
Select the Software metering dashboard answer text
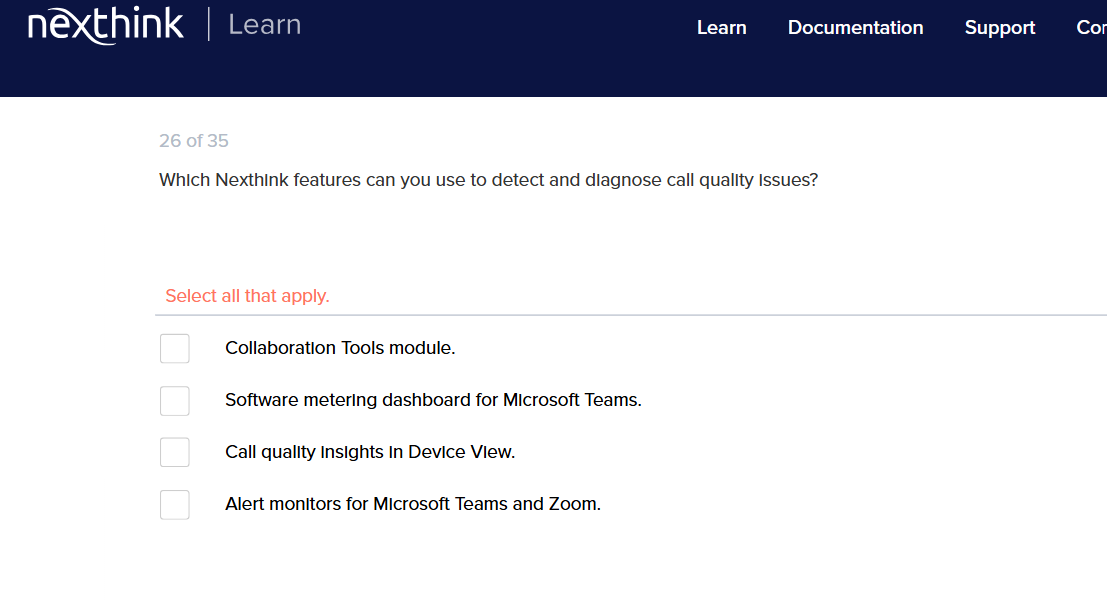[x=433, y=400]
